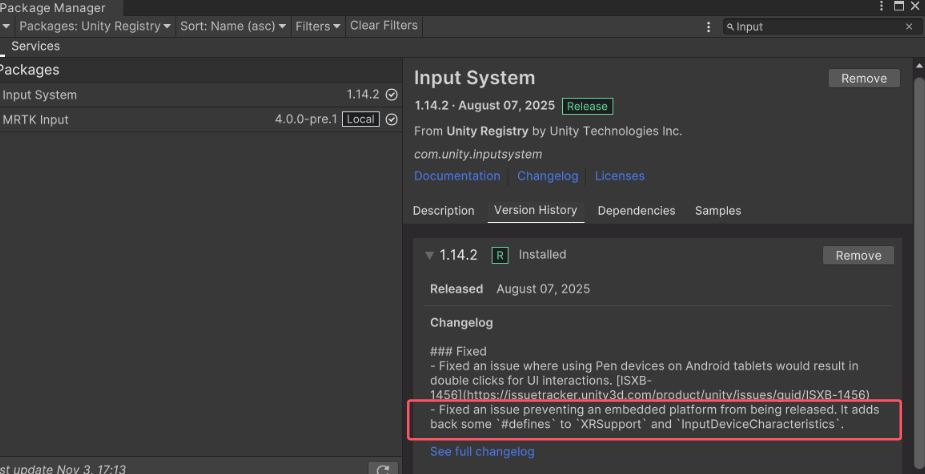Click the window kebab menu icon
The height and width of the screenshot is (474, 925).
pyautogui.click(x=882, y=6)
